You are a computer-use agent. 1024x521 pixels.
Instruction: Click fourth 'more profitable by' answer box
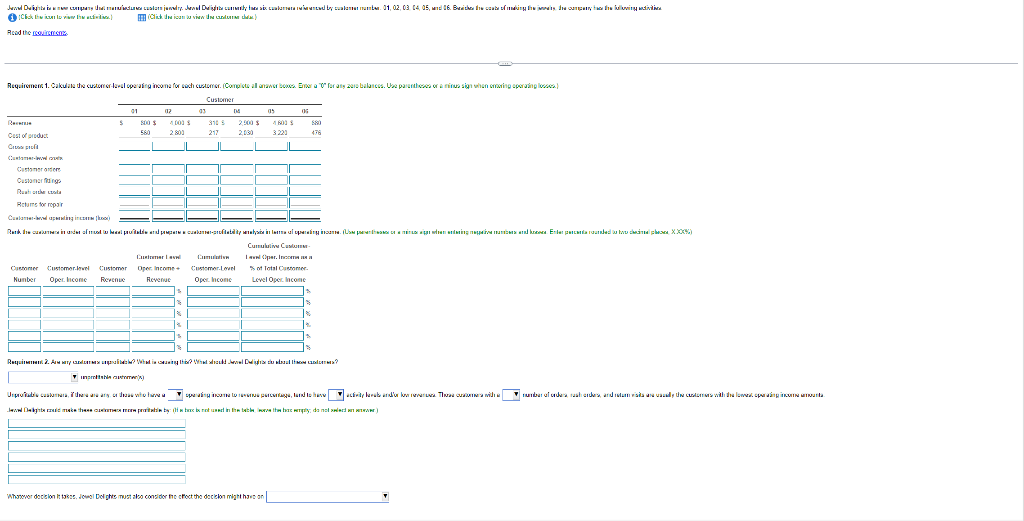pos(97,456)
